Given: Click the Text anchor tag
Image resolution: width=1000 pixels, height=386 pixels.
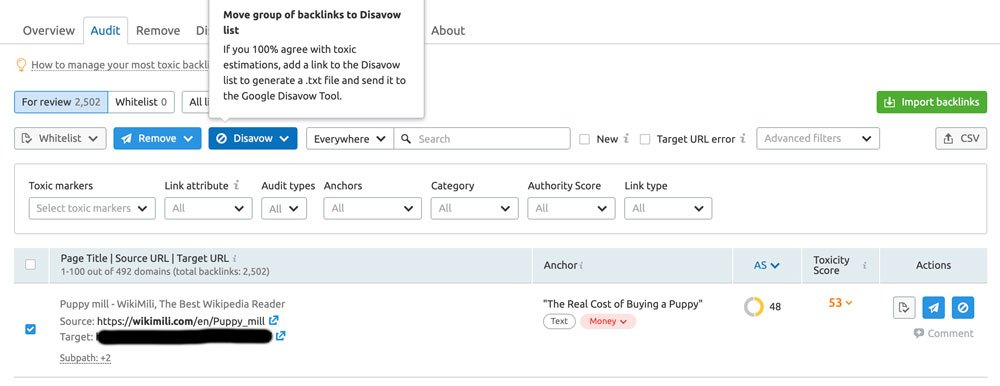Looking at the screenshot, I should pos(559,321).
